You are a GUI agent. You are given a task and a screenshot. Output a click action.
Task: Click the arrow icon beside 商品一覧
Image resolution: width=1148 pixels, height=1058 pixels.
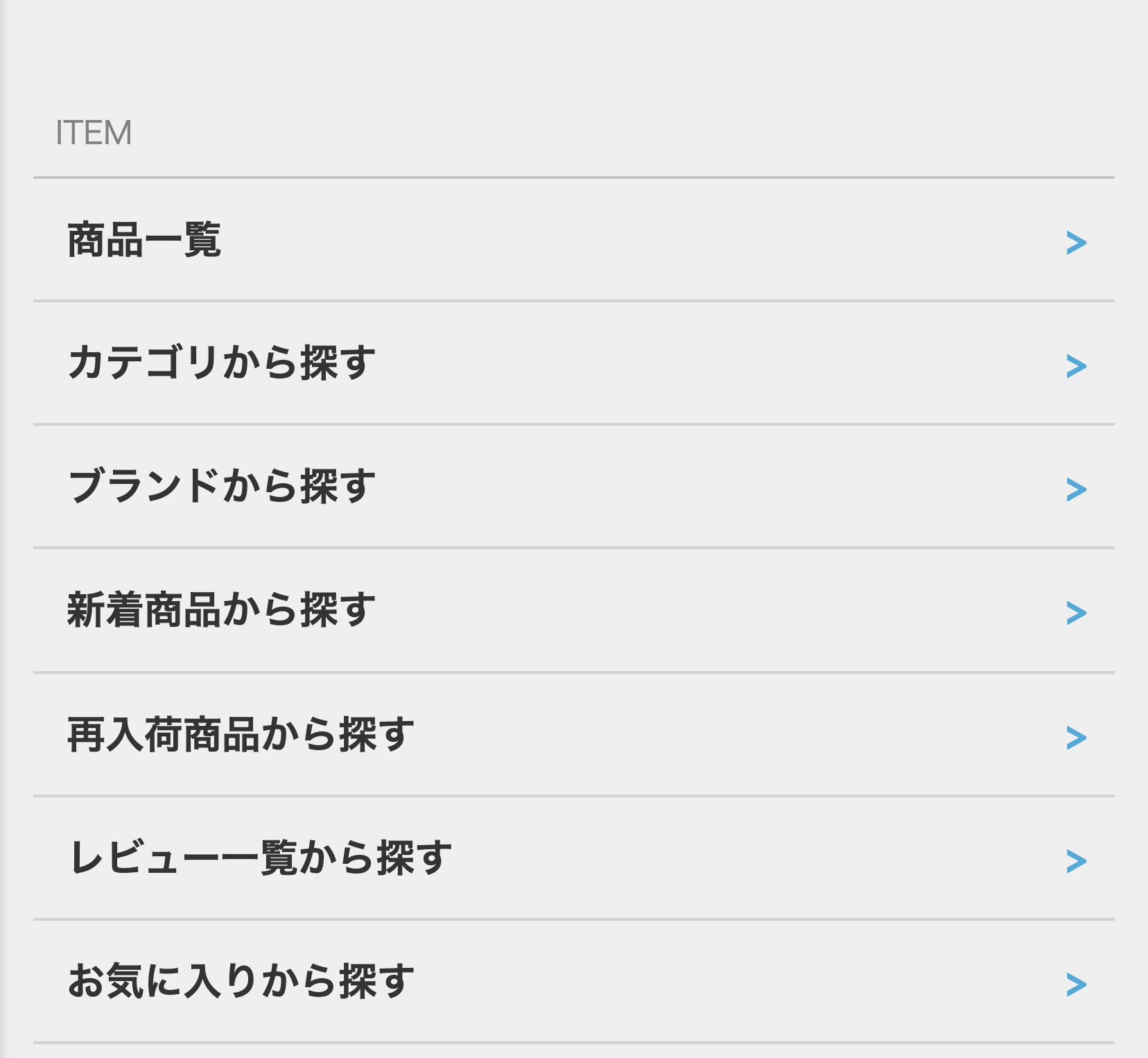tap(1076, 243)
